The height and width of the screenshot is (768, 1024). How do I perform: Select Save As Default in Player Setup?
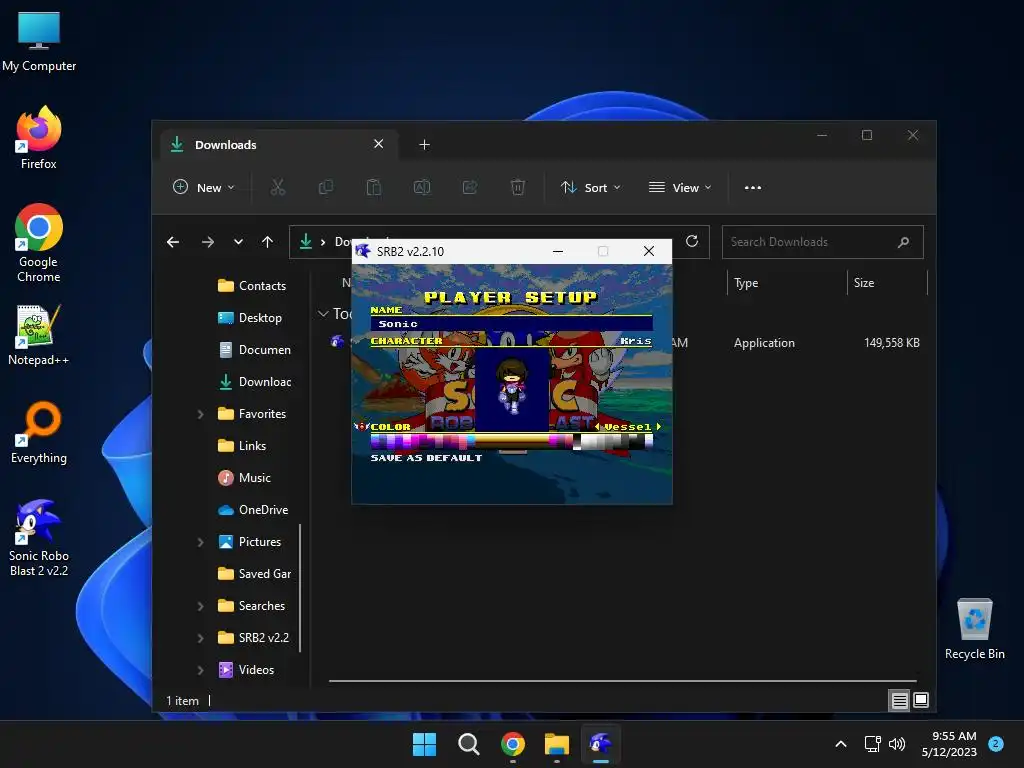pos(426,458)
